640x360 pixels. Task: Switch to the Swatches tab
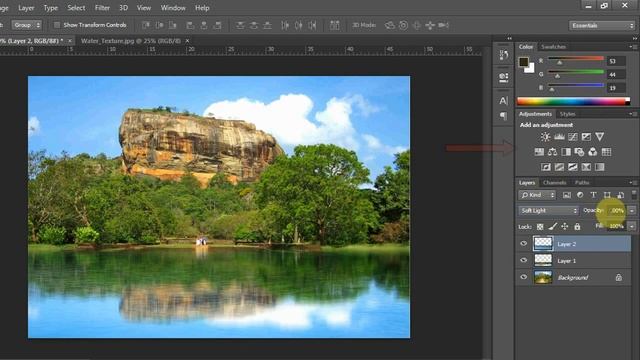(x=553, y=47)
